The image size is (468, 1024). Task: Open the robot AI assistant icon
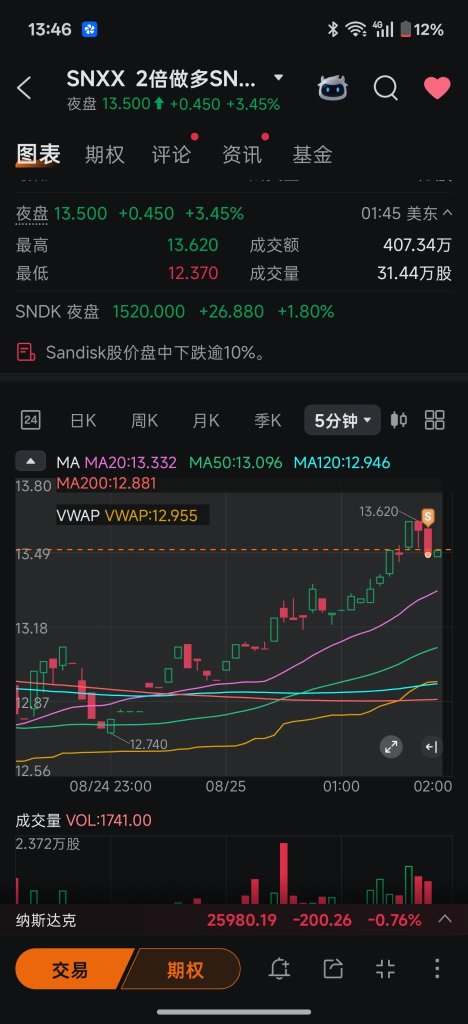tap(333, 88)
